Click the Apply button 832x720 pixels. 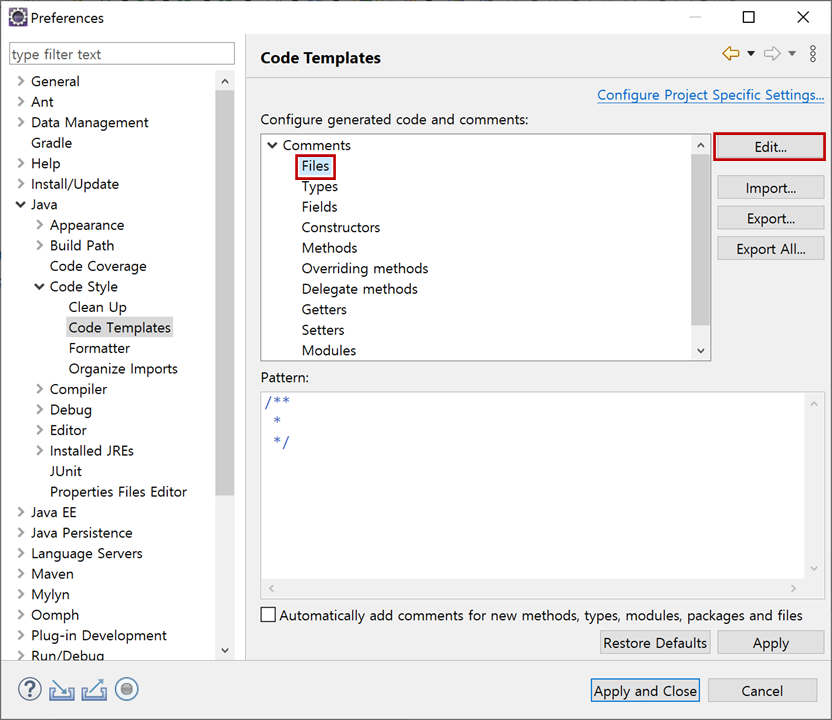click(770, 643)
